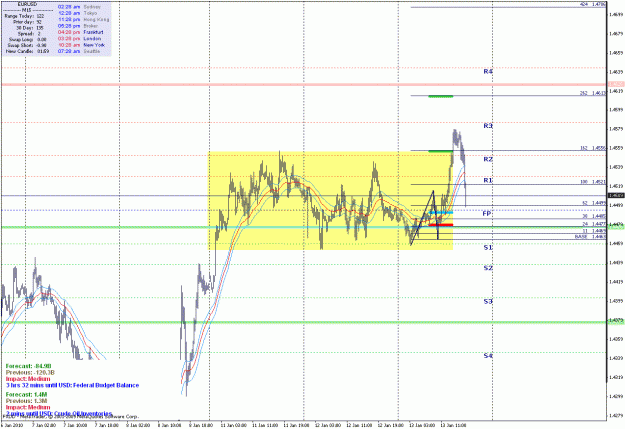Click the pink horizontal line price tag

[x=616, y=84]
